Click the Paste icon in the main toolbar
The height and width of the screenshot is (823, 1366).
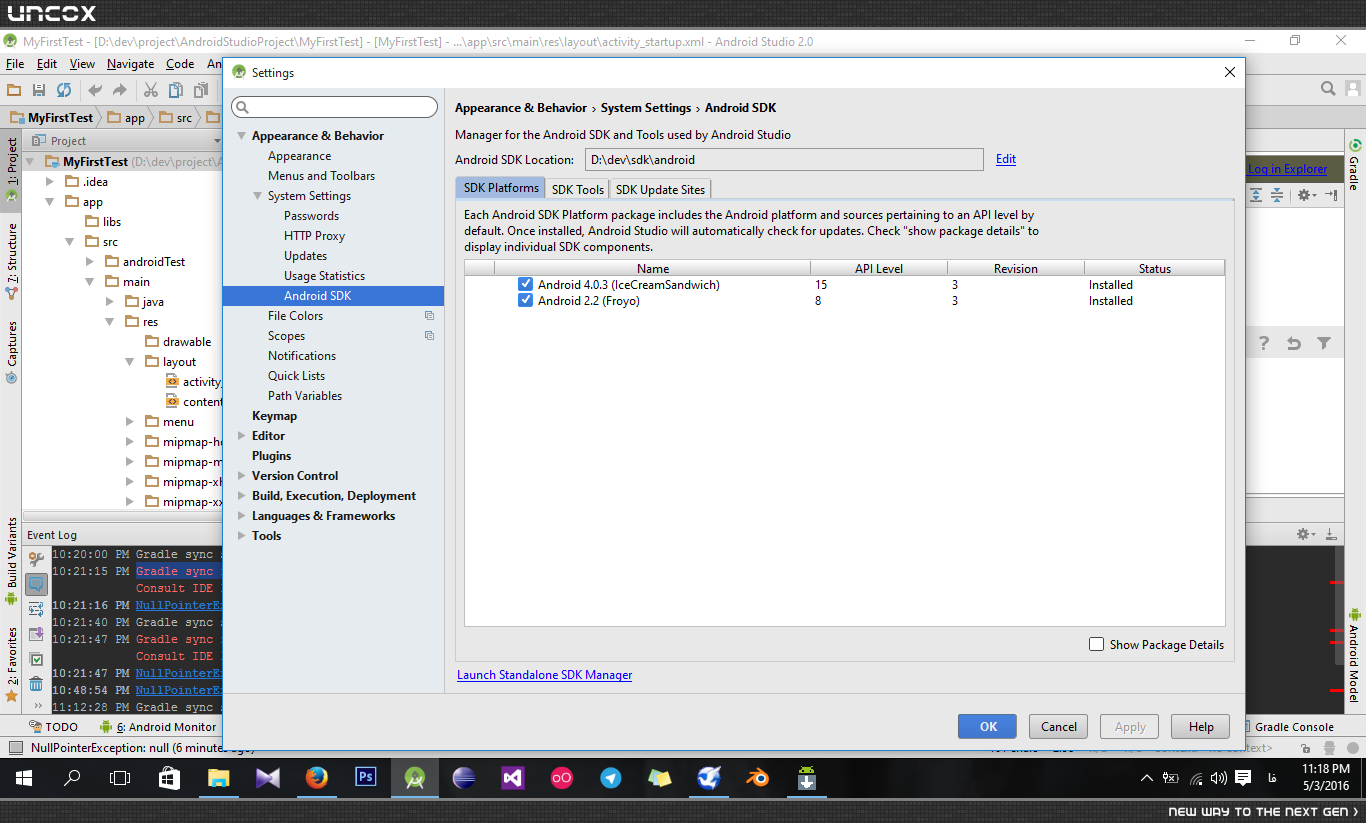tap(201, 90)
